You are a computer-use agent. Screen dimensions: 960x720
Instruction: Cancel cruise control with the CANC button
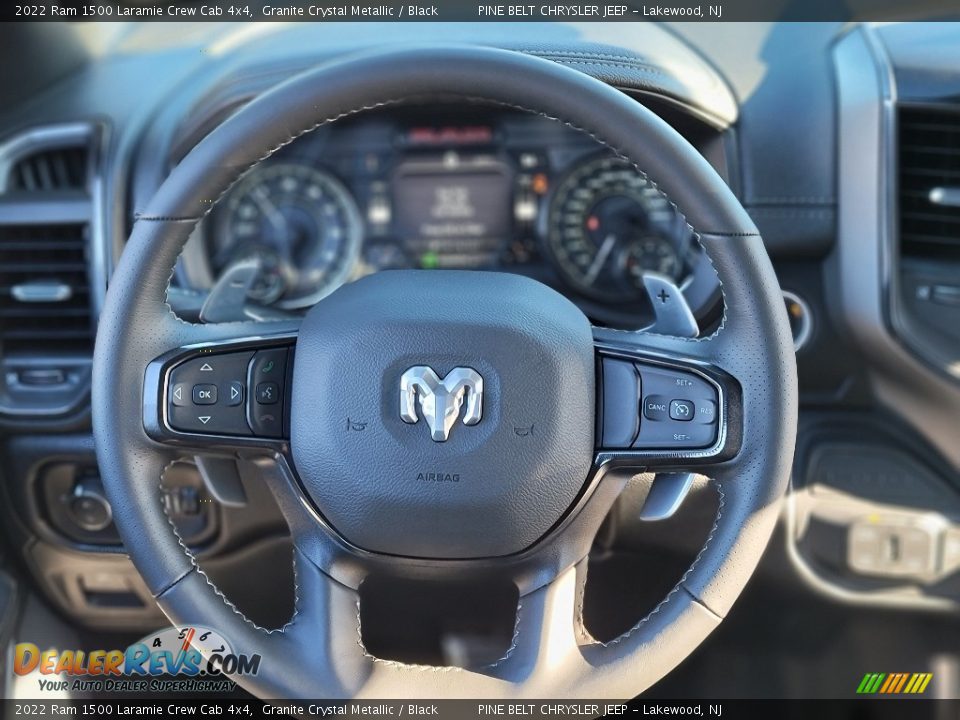point(656,407)
